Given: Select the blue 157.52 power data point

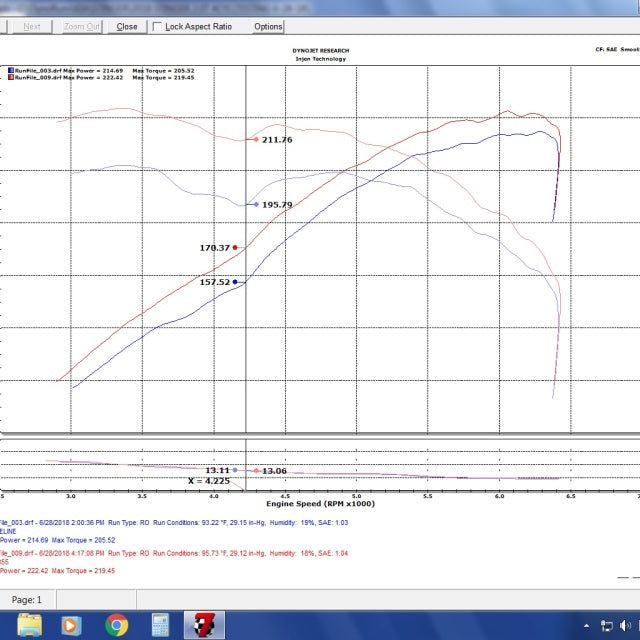Looking at the screenshot, I should 235,282.
